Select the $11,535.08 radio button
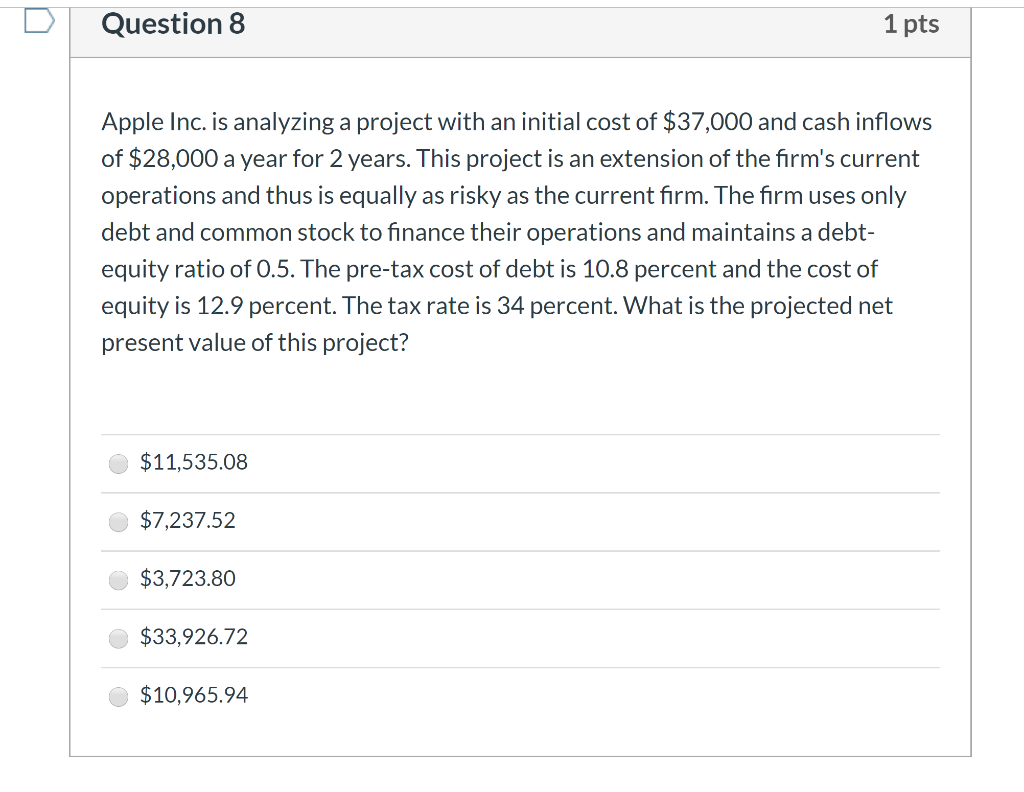Image resolution: width=1024 pixels, height=792 pixels. tap(117, 463)
